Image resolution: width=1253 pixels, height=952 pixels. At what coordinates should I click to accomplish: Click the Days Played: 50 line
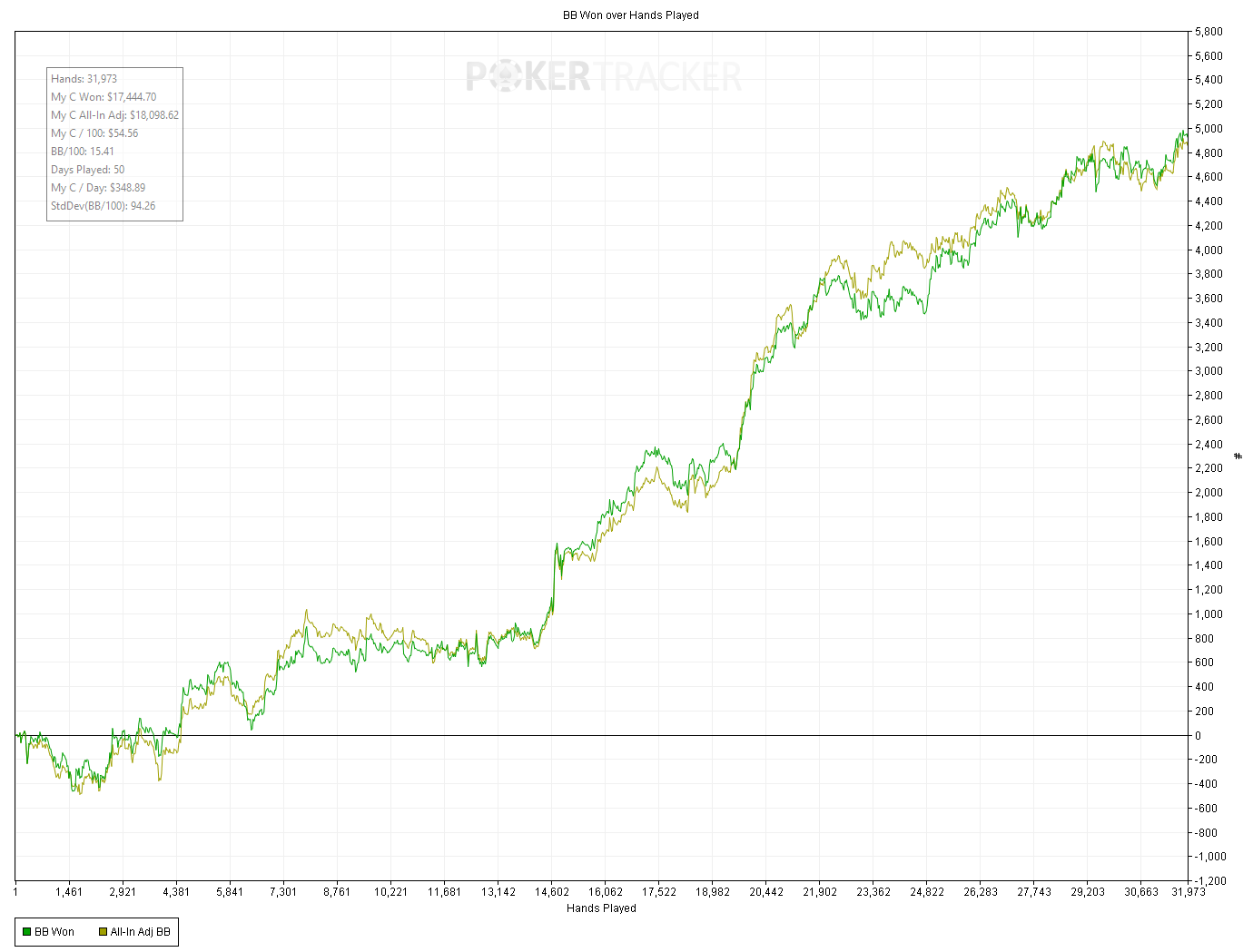pyautogui.click(x=88, y=170)
